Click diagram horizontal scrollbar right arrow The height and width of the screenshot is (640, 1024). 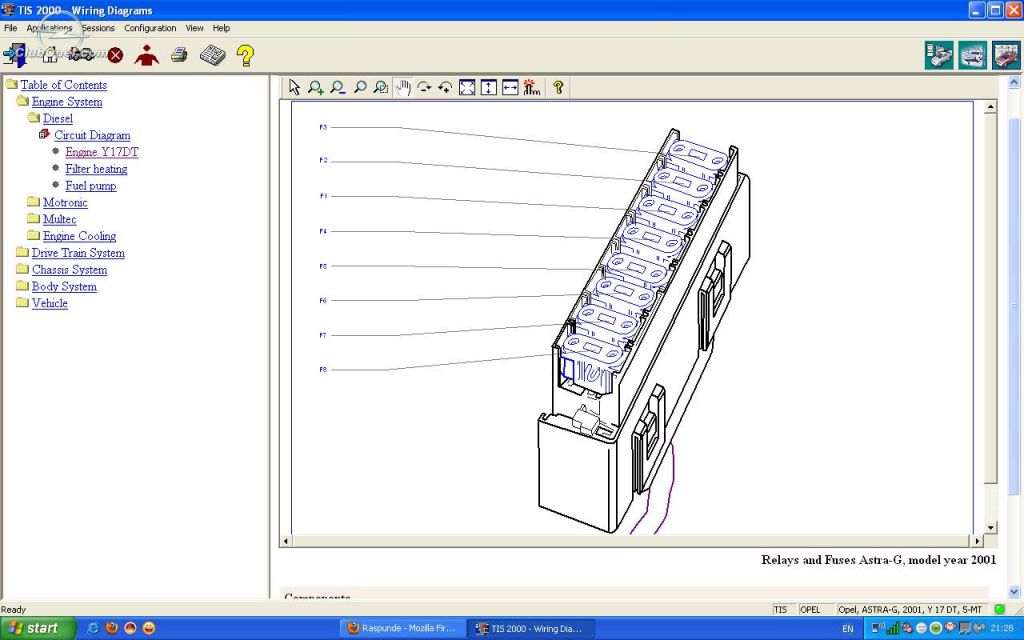[x=977, y=541]
